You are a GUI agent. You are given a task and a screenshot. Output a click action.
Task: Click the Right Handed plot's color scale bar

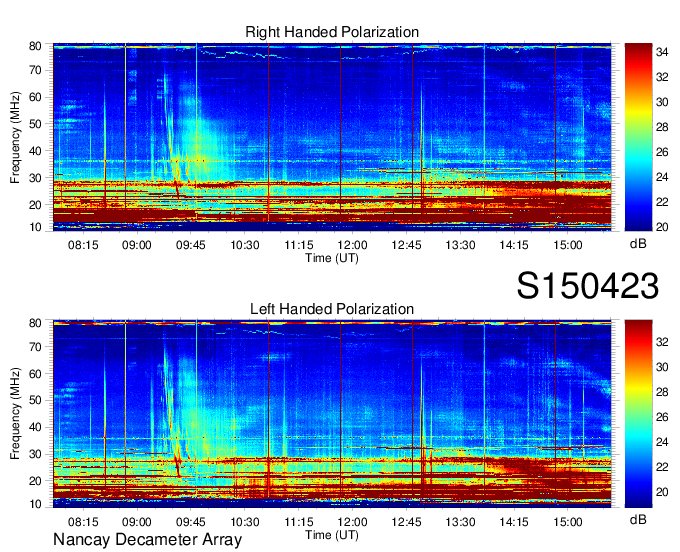638,137
